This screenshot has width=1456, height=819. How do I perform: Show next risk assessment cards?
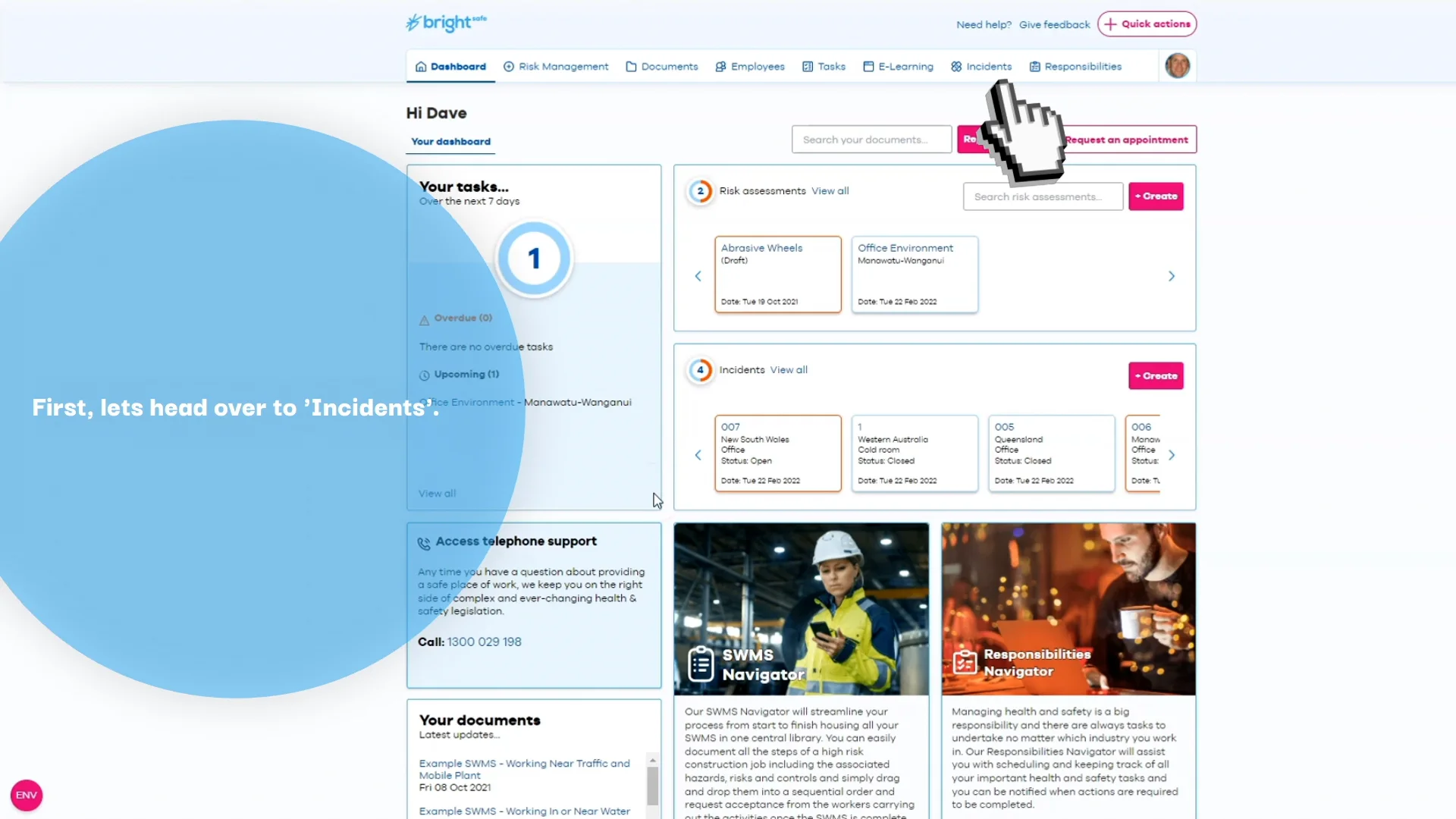[x=1172, y=276]
